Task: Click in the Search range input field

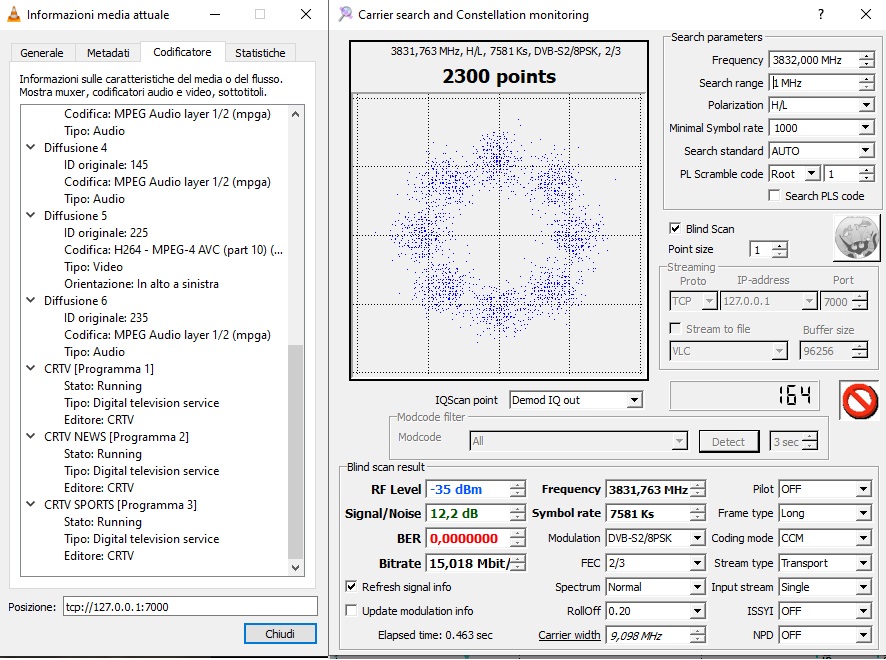Action: pos(814,83)
